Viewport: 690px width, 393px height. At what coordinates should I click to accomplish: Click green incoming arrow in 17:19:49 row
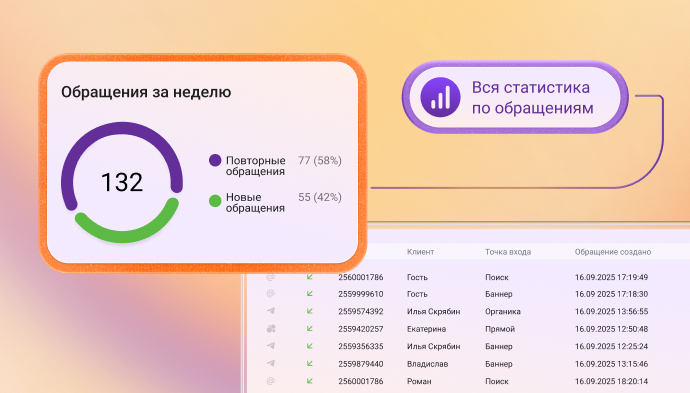[310, 277]
